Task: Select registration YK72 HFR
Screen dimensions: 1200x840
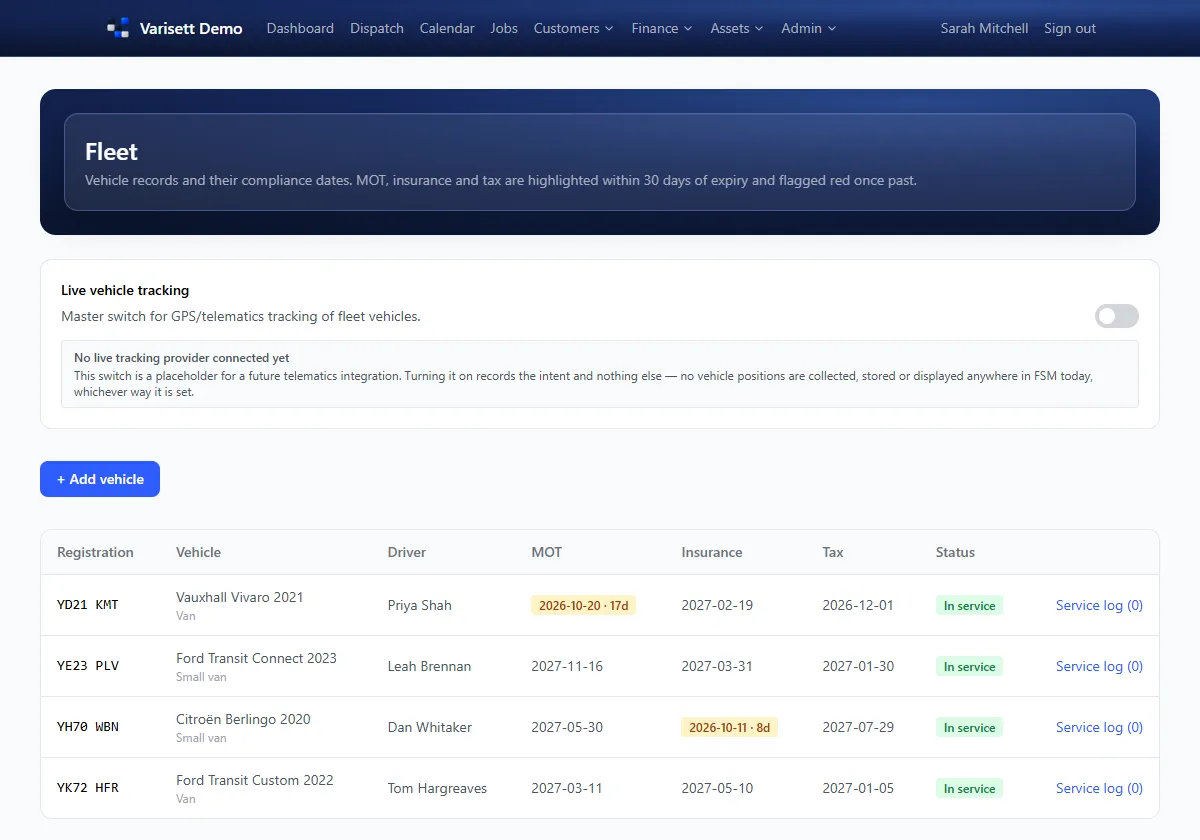Action: 88,788
